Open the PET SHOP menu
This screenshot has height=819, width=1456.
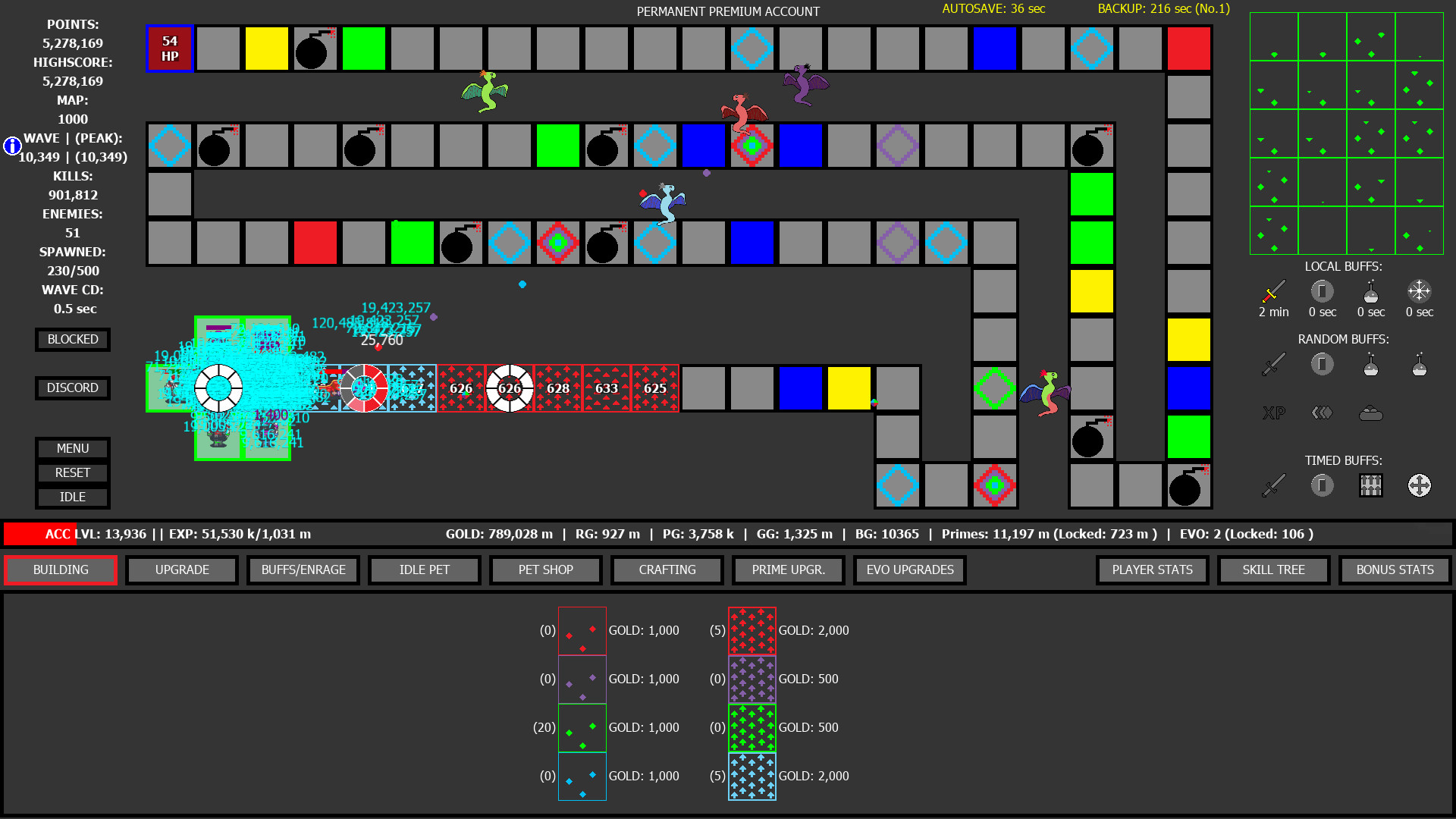(x=546, y=569)
